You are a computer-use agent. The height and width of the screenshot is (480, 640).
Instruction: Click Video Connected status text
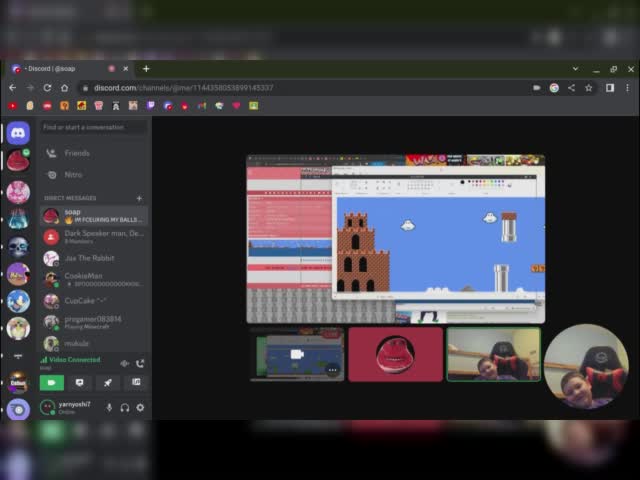point(75,360)
